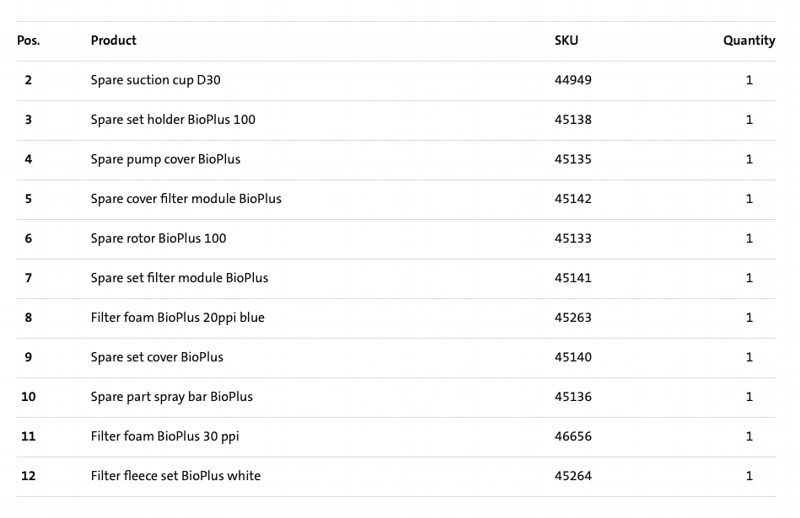Choose Filter foam BioPlus 30 ppi
The height and width of the screenshot is (518, 800).
click(x=165, y=436)
